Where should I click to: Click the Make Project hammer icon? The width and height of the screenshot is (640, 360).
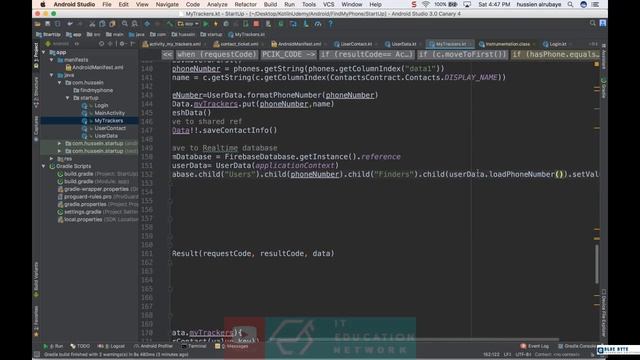169,24
